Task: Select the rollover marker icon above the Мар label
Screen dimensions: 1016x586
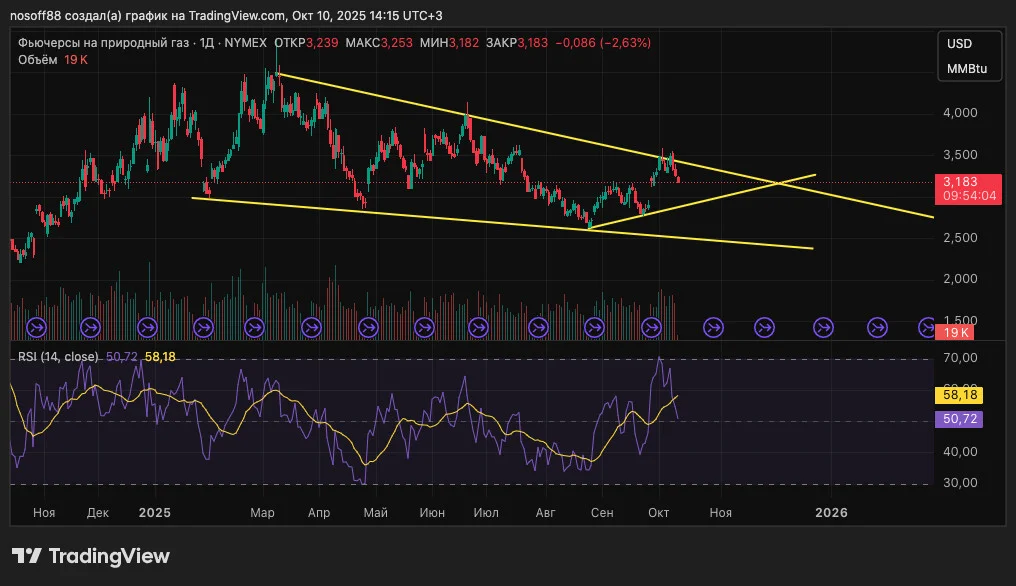Action: pos(255,327)
